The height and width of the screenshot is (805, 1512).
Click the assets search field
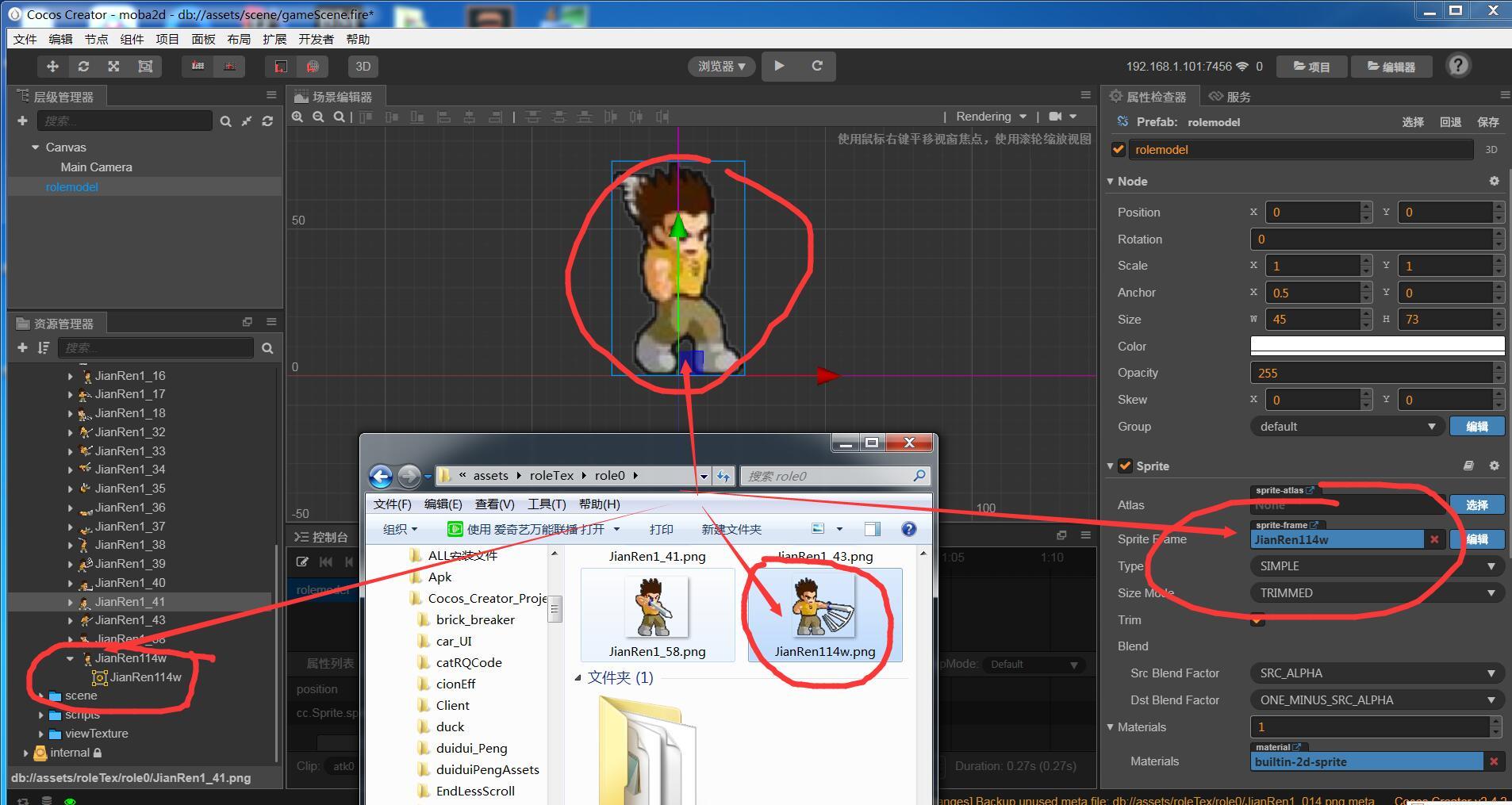tap(155, 347)
